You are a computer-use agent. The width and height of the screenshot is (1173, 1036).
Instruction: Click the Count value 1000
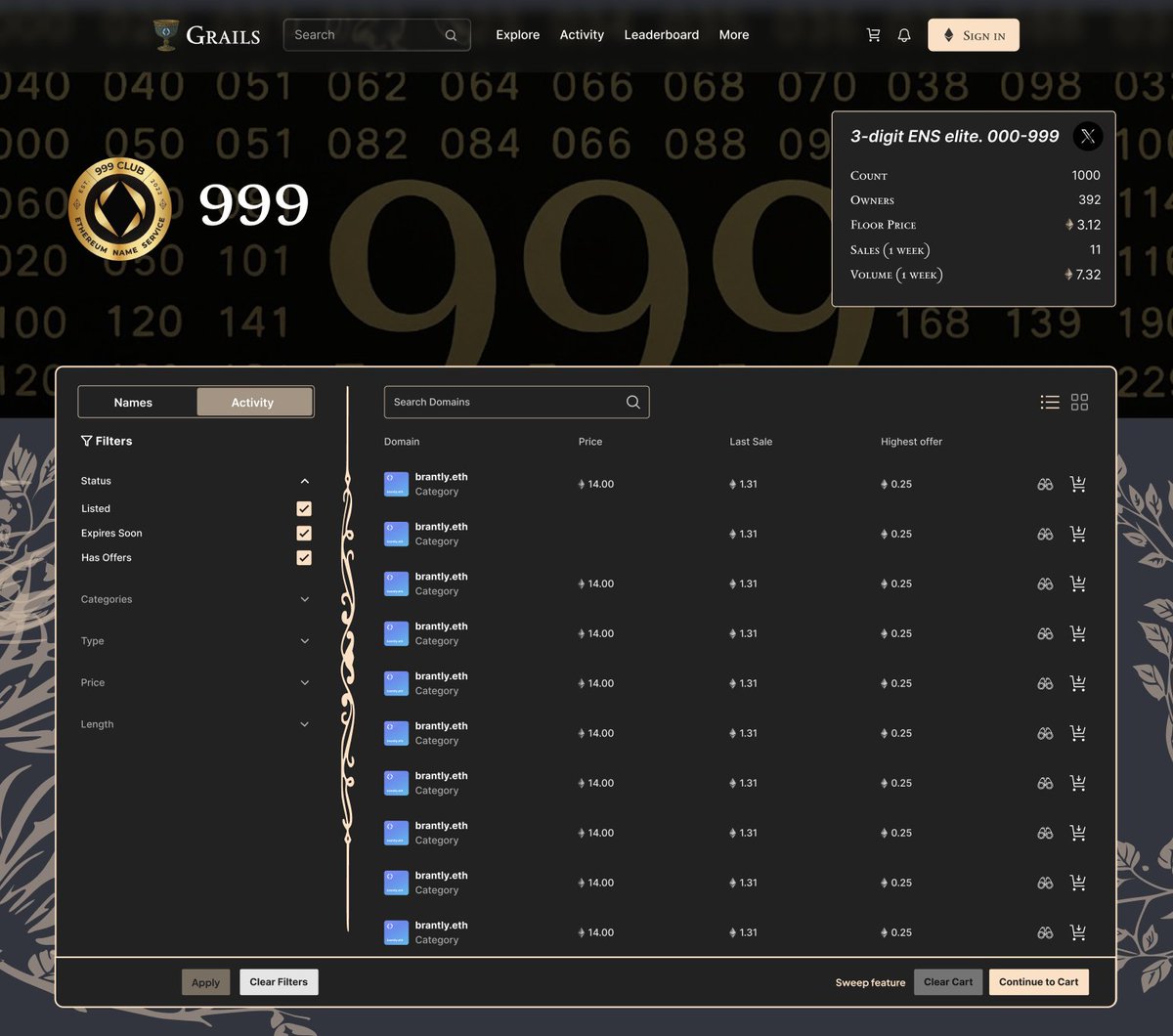point(1086,175)
